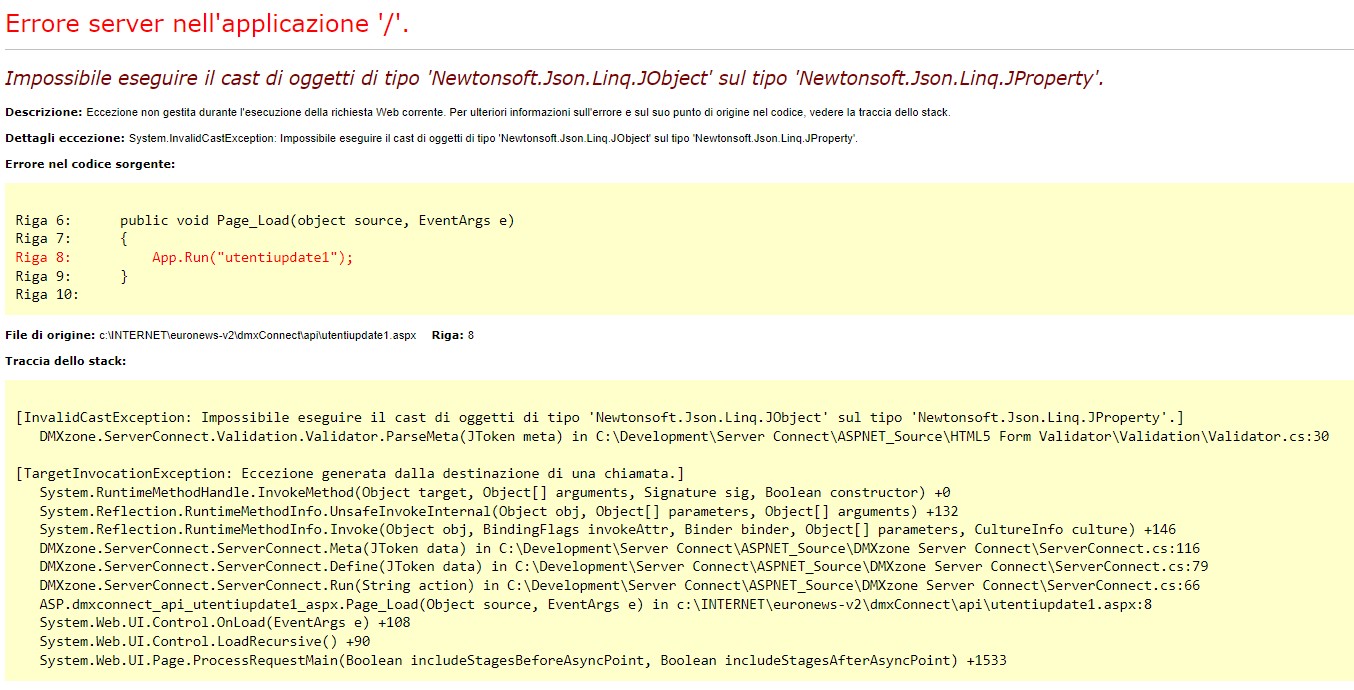Click the 'Dettagli eccezione:' label
1354x690 pixels.
[58, 138]
